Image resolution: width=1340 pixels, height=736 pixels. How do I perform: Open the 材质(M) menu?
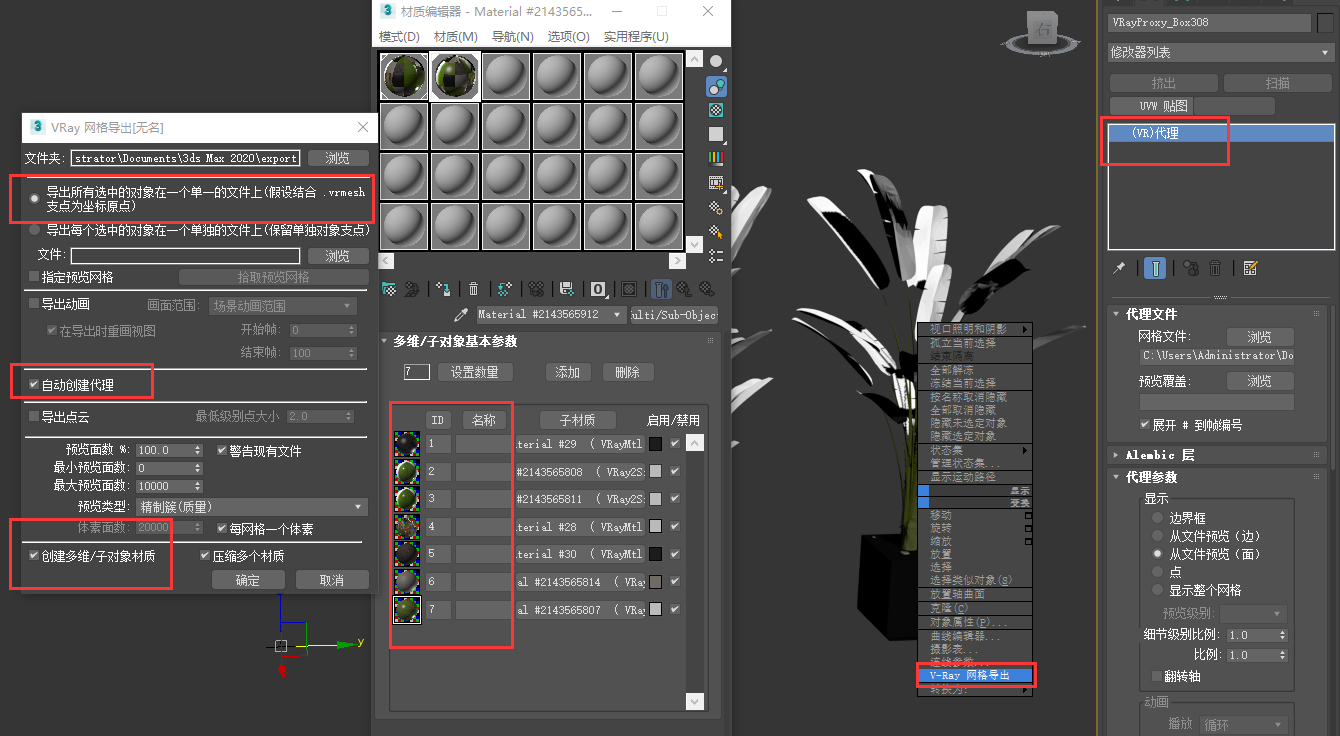(x=455, y=37)
